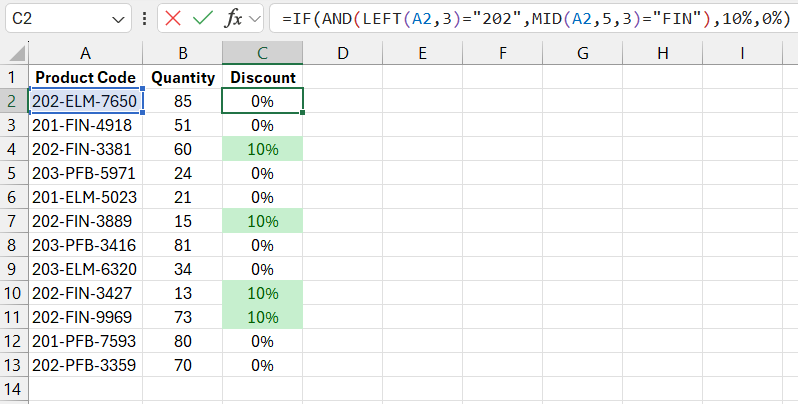This screenshot has height=404, width=798.
Task: Click the Quantity header cell
Action: click(x=183, y=77)
